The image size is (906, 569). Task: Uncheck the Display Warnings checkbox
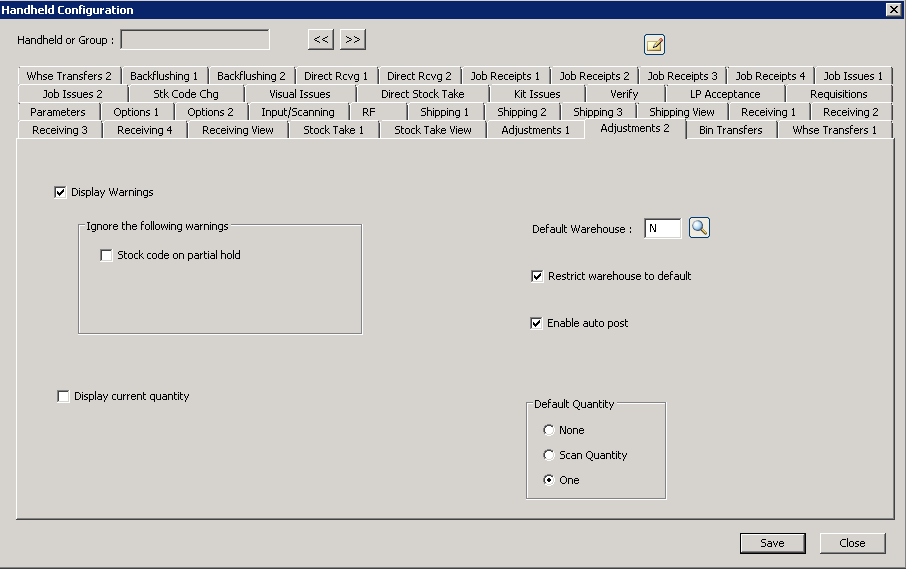(60, 192)
